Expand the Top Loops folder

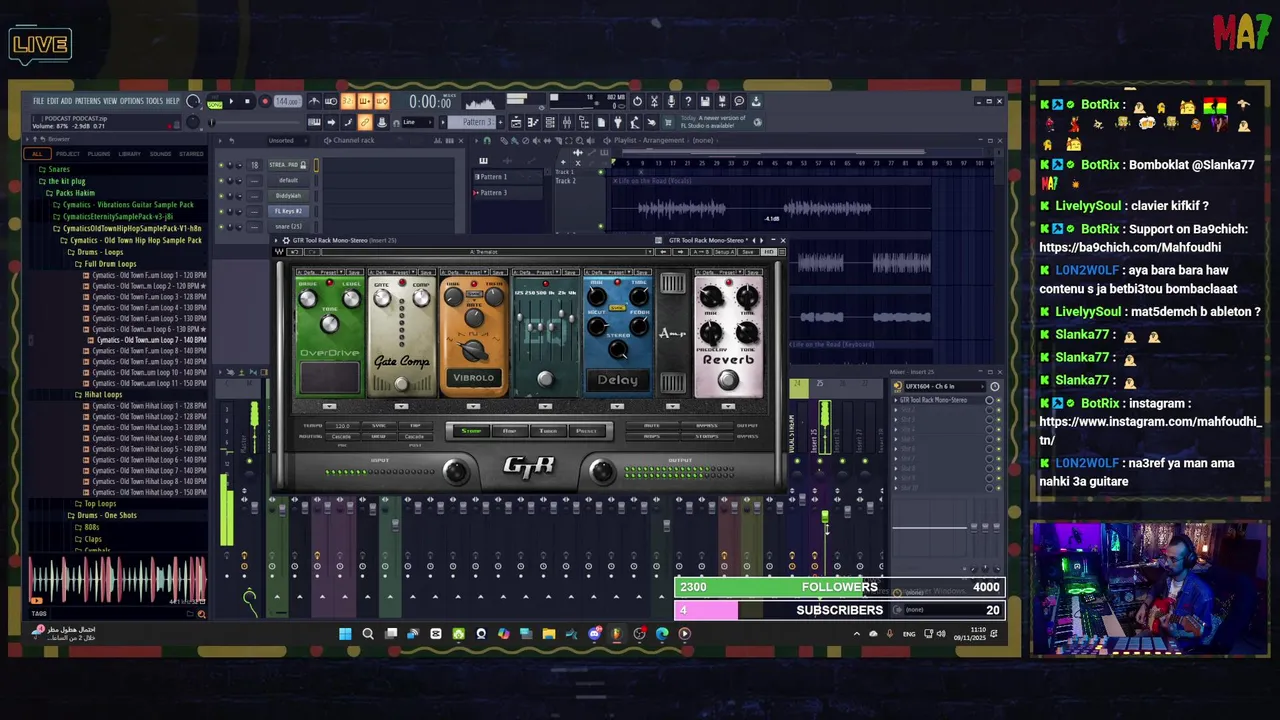pyautogui.click(x=98, y=504)
